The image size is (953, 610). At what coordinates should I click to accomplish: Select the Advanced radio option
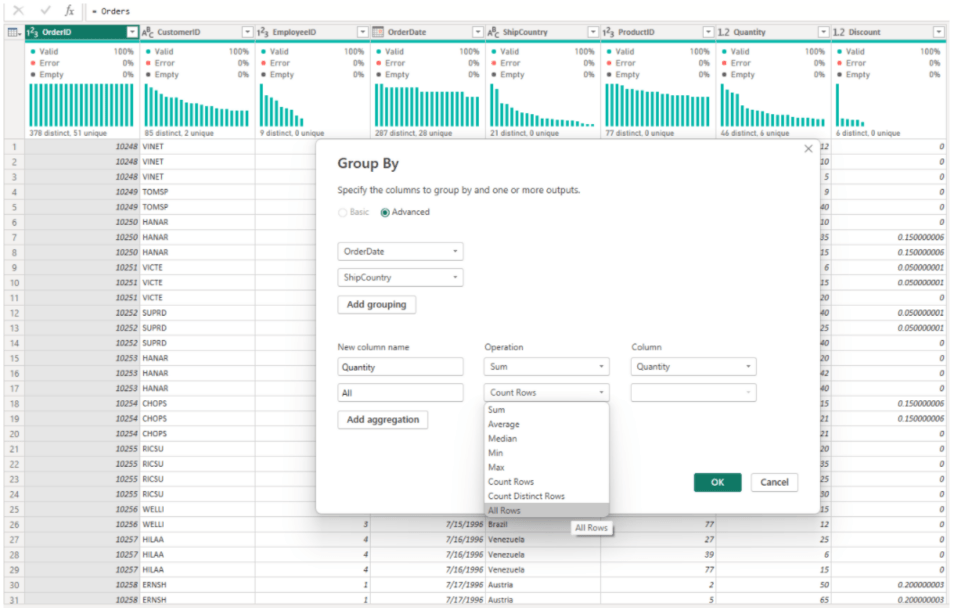(385, 212)
